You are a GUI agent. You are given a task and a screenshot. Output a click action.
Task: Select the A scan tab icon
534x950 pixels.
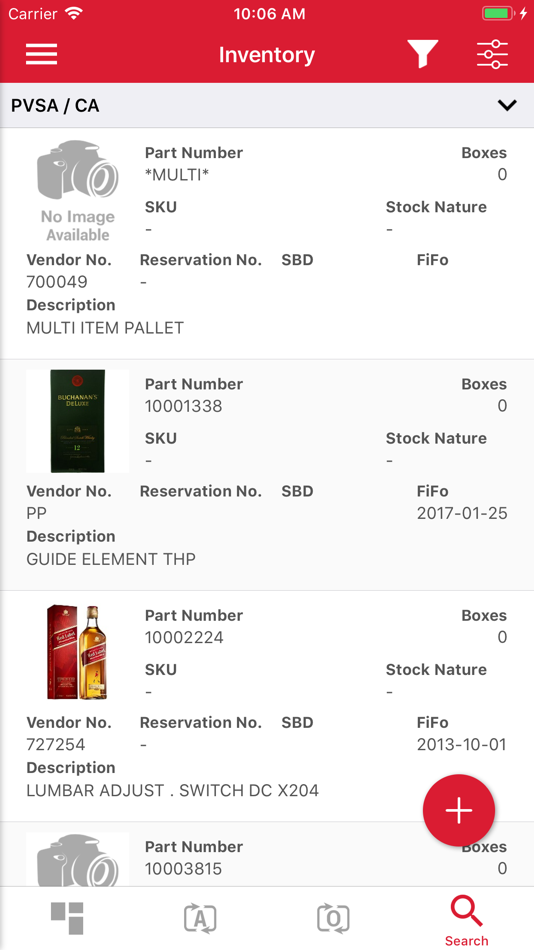click(200, 918)
